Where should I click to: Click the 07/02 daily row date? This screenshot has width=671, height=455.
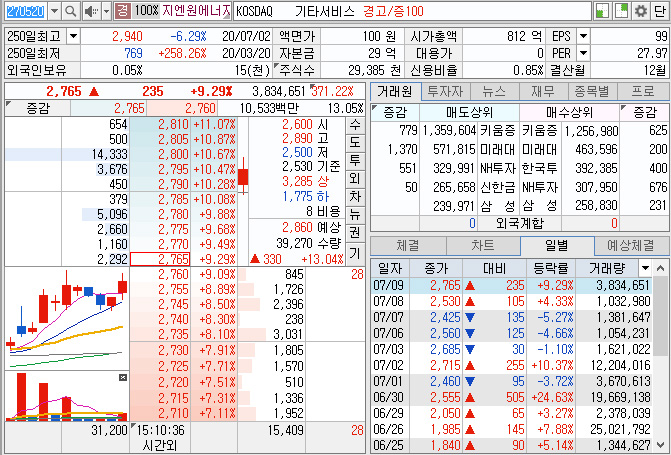pyautogui.click(x=388, y=365)
